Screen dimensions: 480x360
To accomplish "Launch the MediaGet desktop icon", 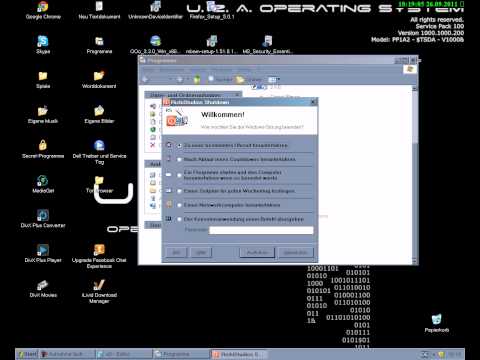I will tap(43, 181).
